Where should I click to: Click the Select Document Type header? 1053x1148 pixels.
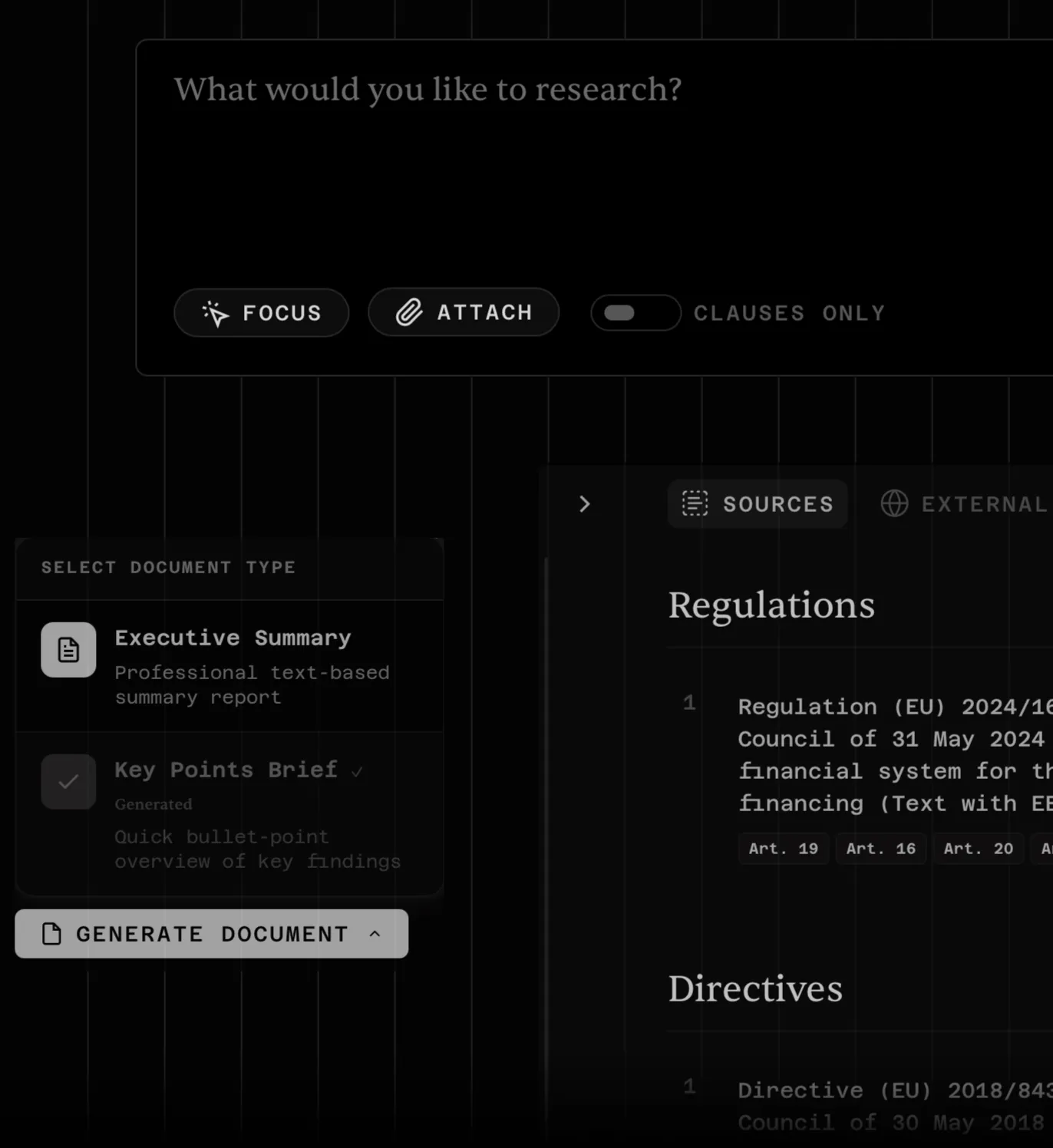coord(168,567)
